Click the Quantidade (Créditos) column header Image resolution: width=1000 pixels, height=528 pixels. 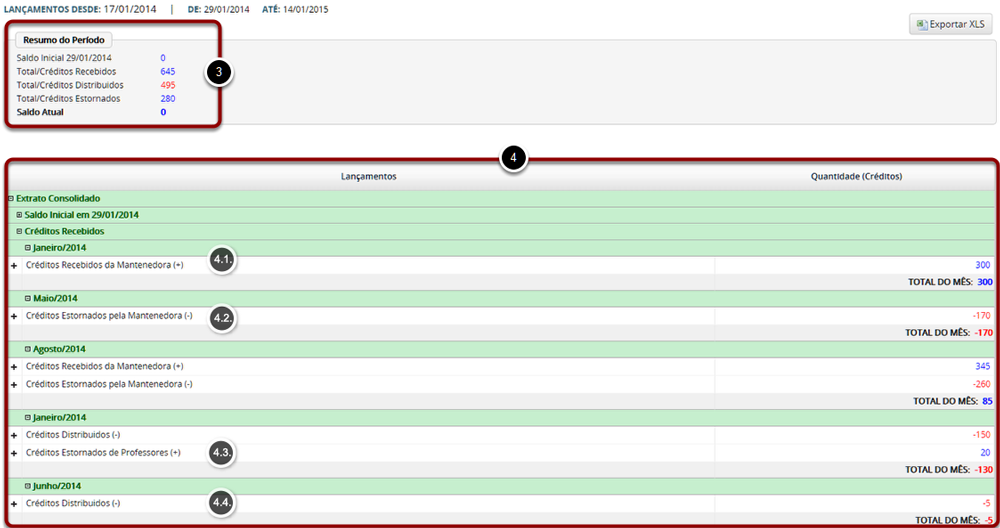tap(856, 176)
